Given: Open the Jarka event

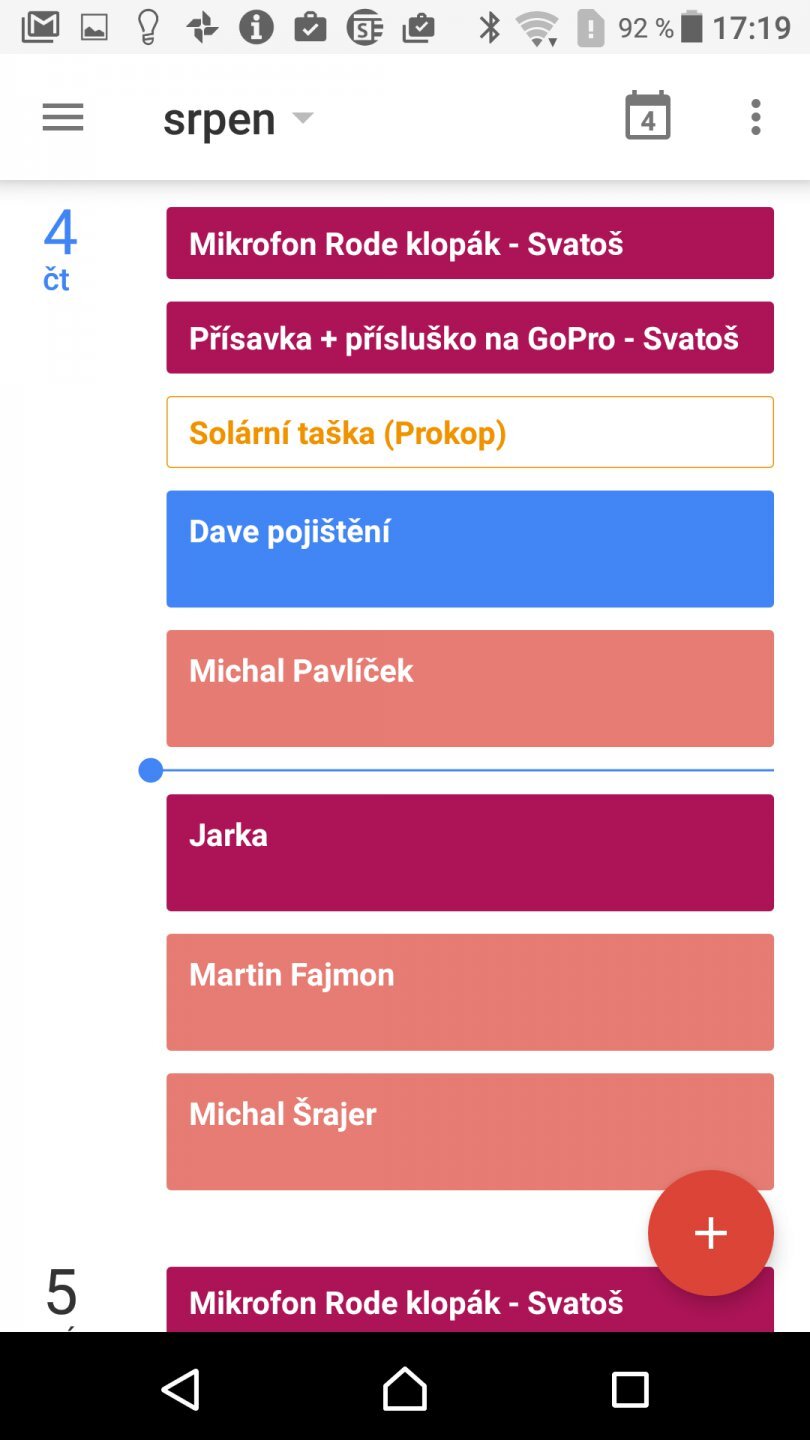Looking at the screenshot, I should click(470, 852).
